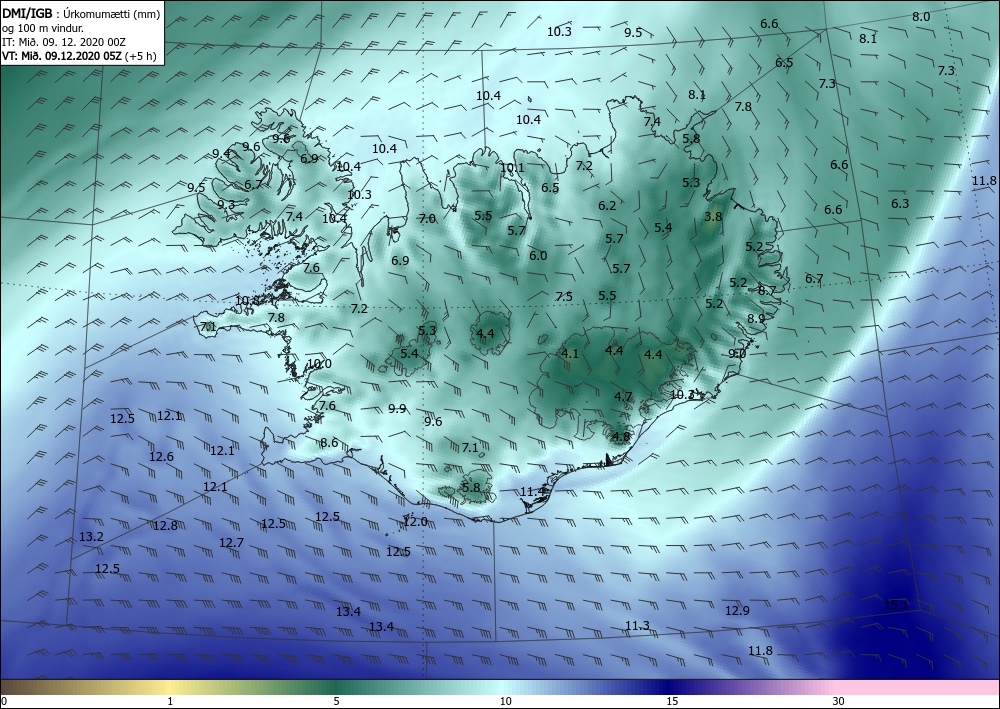This screenshot has width=1000, height=709.
Task: Click the 15.1 value label
Action: click(895, 605)
